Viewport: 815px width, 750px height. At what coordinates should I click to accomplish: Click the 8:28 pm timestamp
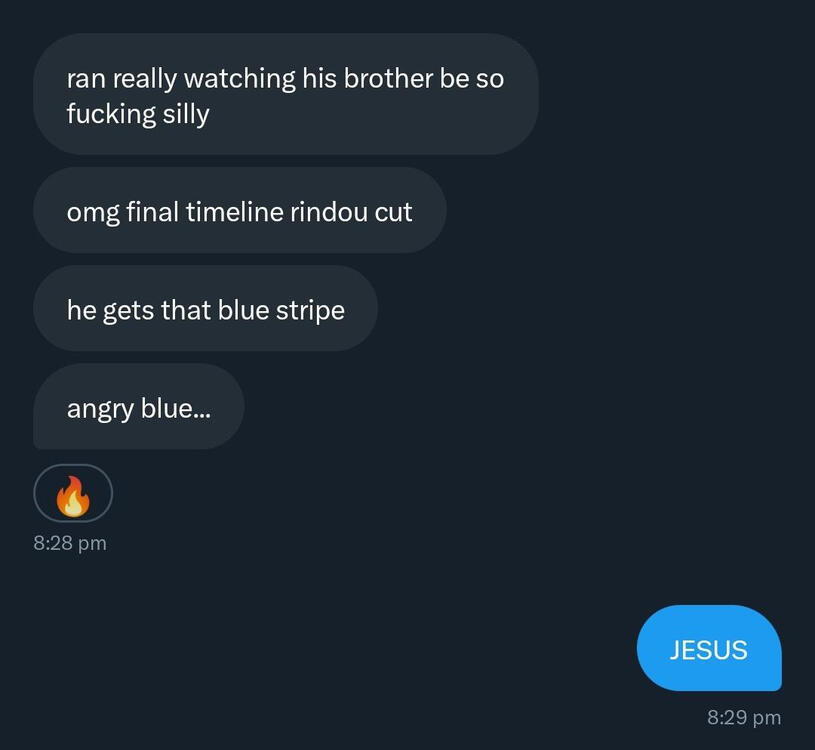(70, 543)
